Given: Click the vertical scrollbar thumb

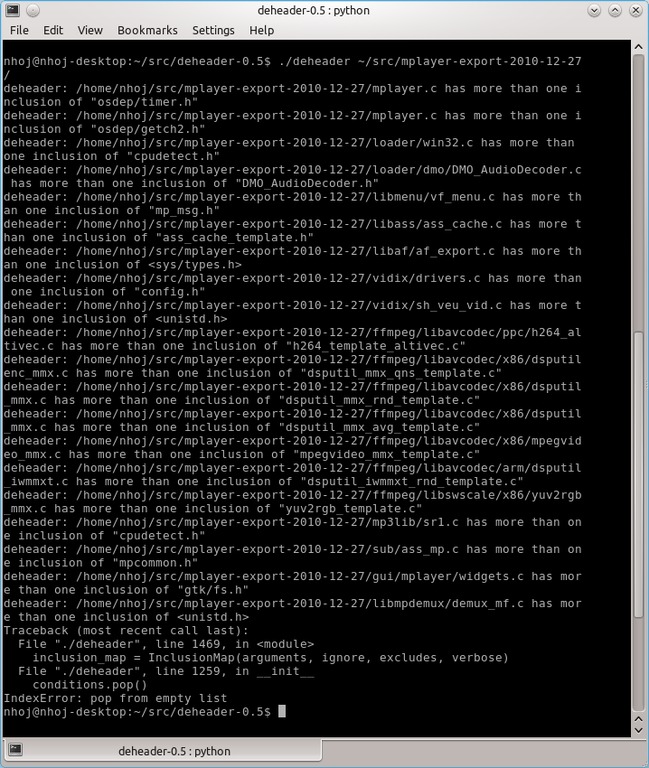Looking at the screenshot, I should pyautogui.click(x=638, y=475).
